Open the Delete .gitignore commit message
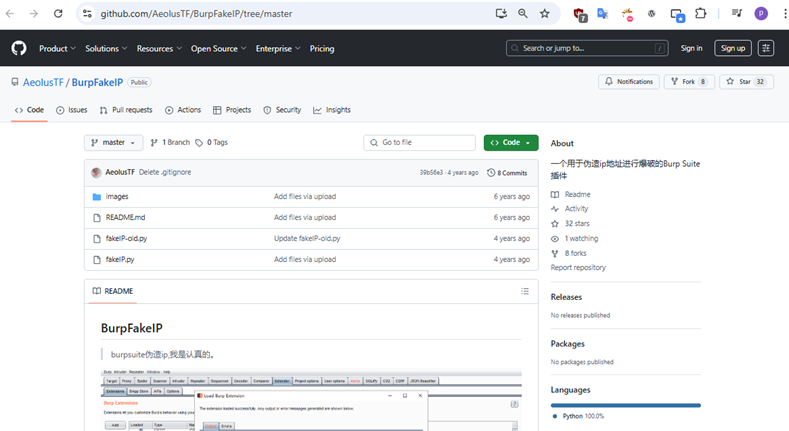Viewport: 789px width, 431px height. (165, 173)
